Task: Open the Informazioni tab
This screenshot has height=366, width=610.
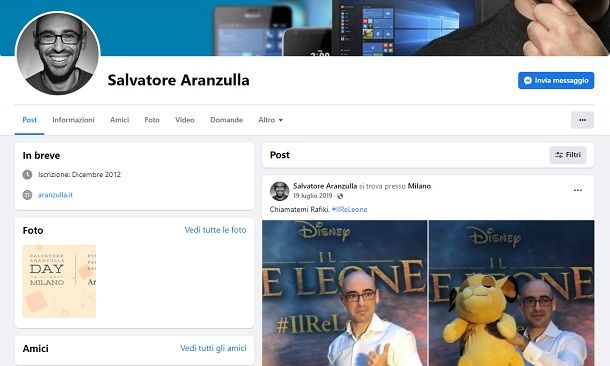Action: [73, 120]
